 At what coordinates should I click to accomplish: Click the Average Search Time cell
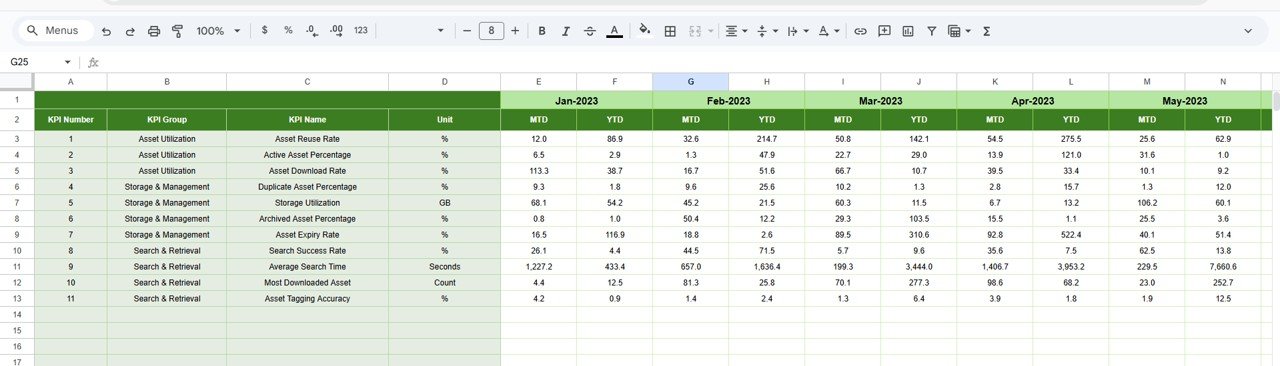[x=307, y=267]
